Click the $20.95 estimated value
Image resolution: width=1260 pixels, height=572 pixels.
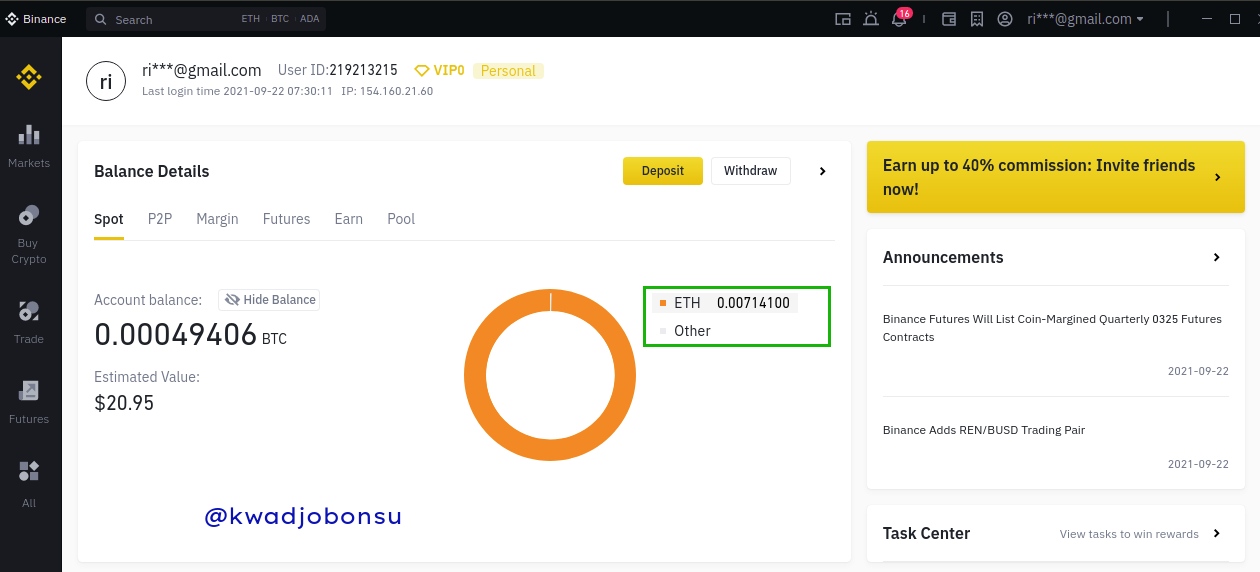pyautogui.click(x=124, y=403)
